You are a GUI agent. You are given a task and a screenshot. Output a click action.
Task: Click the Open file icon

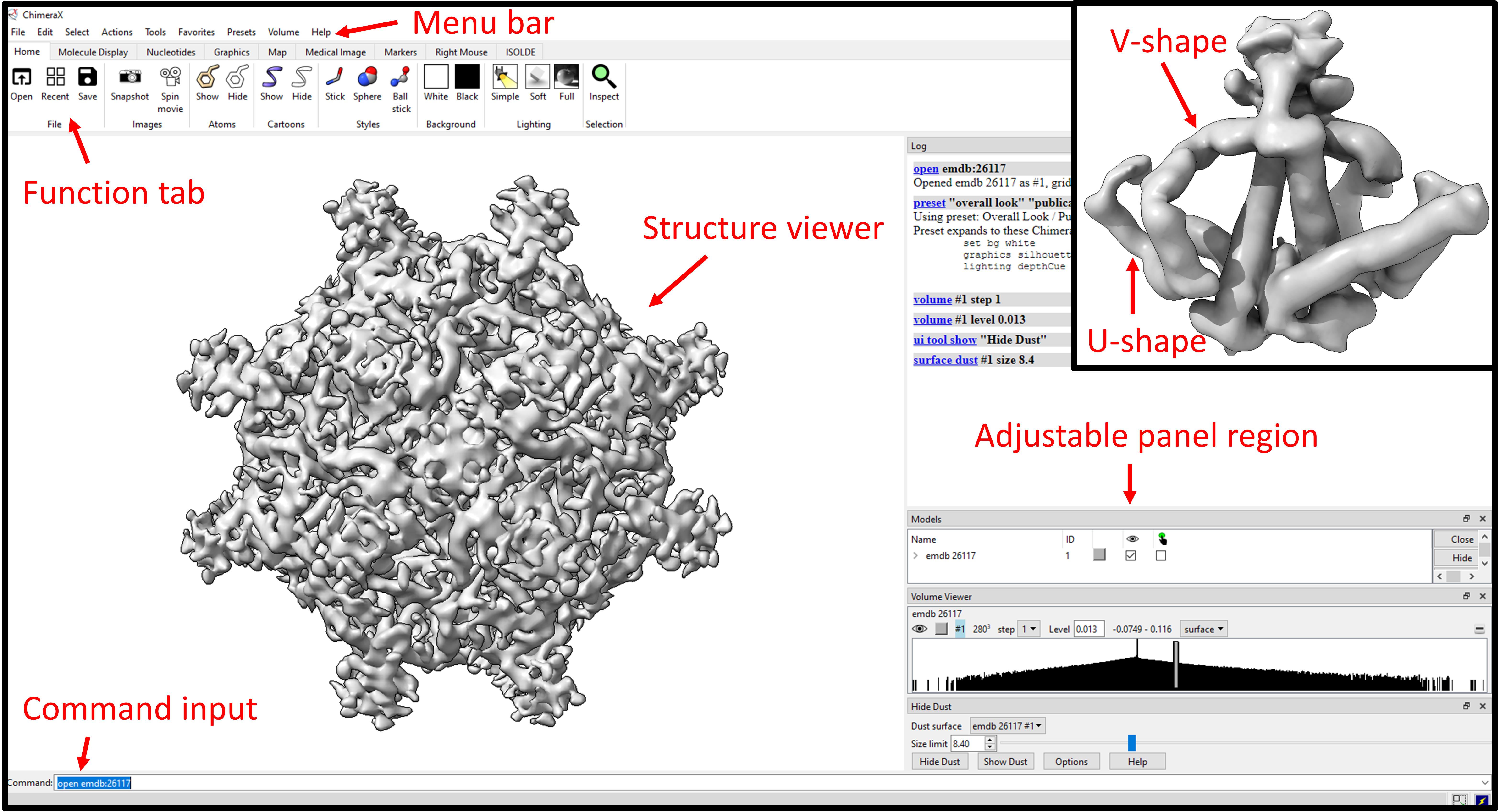pyautogui.click(x=22, y=77)
